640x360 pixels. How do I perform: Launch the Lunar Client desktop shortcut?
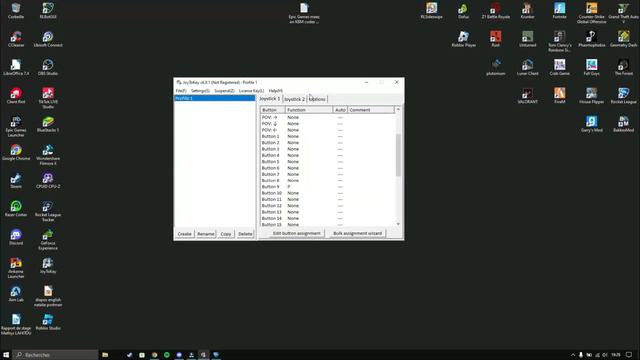coord(527,67)
